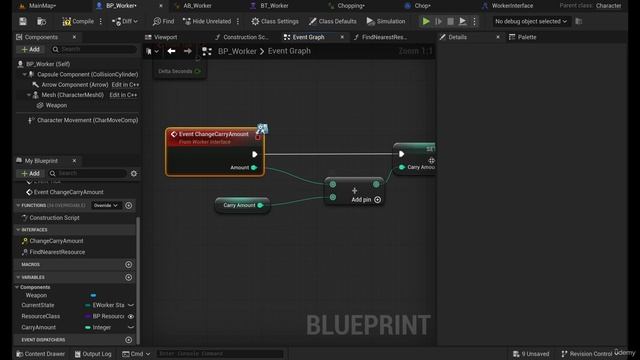The image size is (640, 360).
Task: Open FindNearestResource interface function
Action: point(57,252)
